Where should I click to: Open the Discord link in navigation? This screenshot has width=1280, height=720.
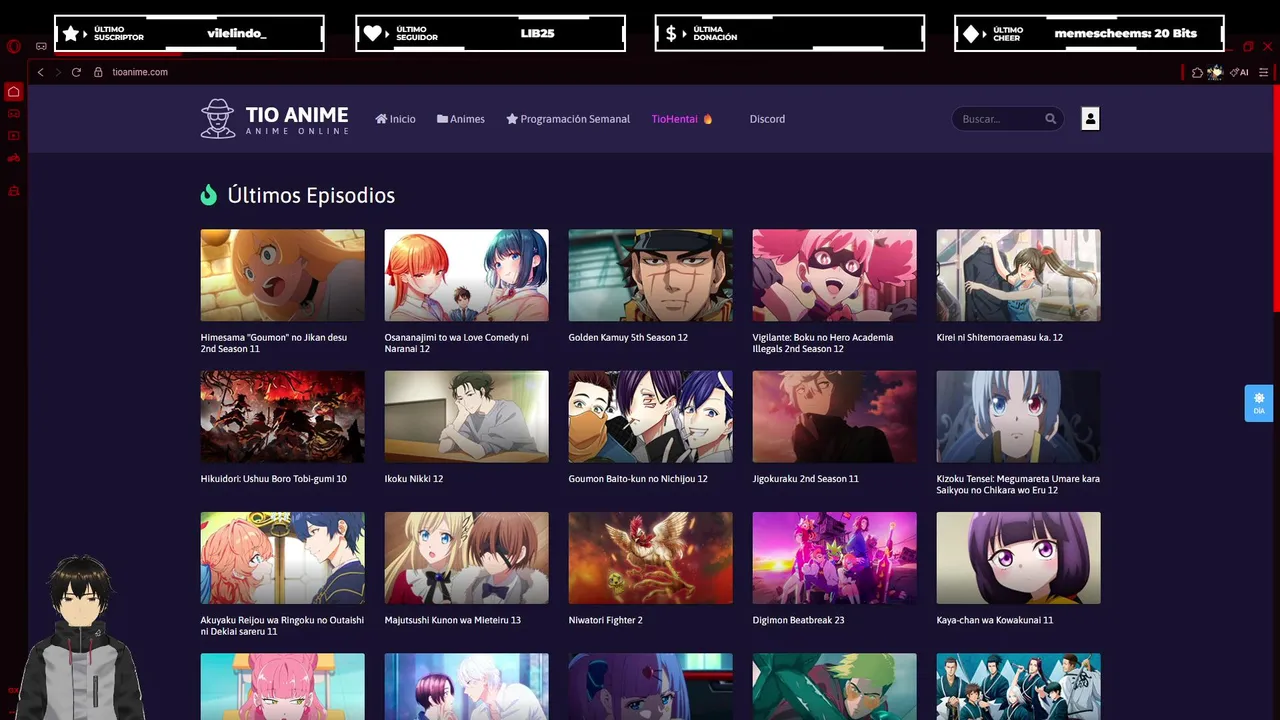pos(767,119)
